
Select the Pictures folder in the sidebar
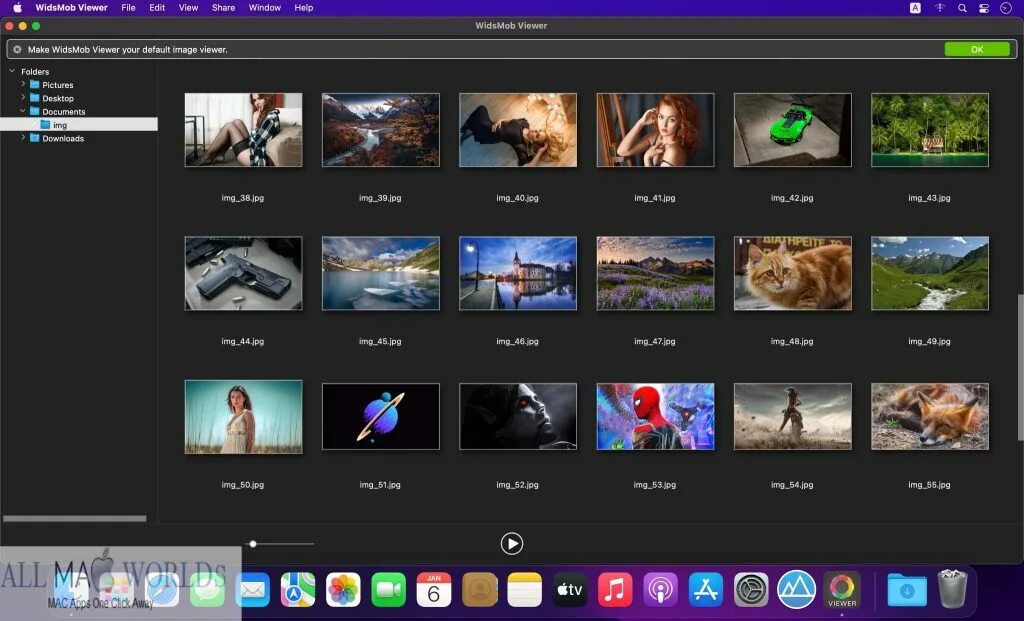click(58, 85)
